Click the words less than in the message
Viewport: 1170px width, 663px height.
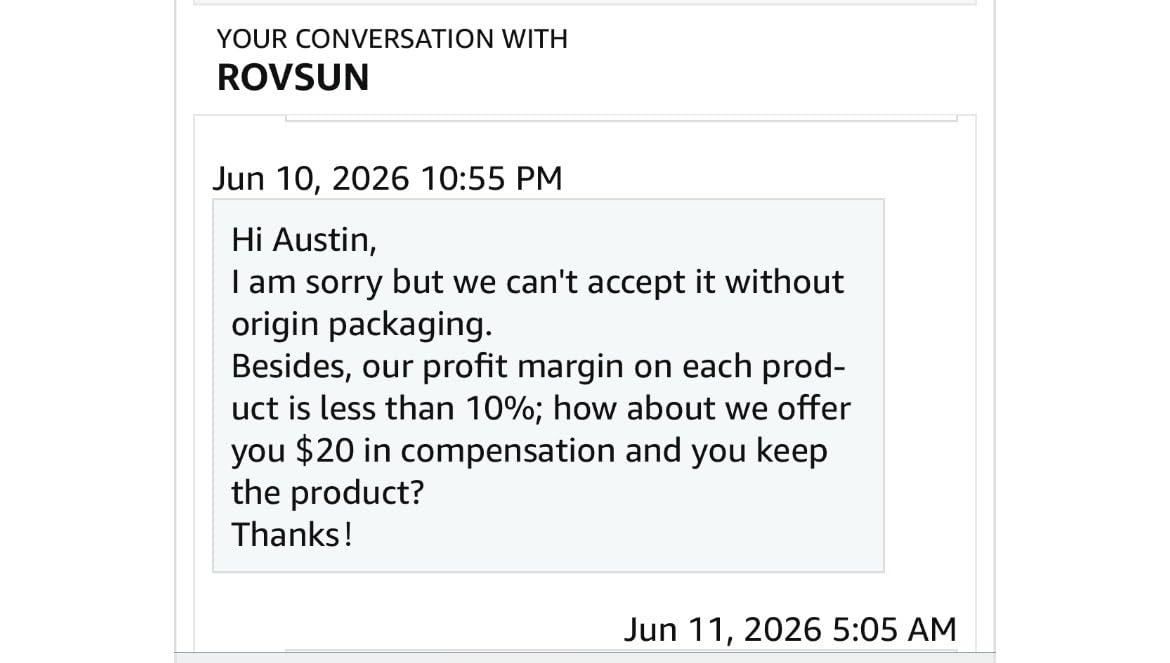coord(388,409)
